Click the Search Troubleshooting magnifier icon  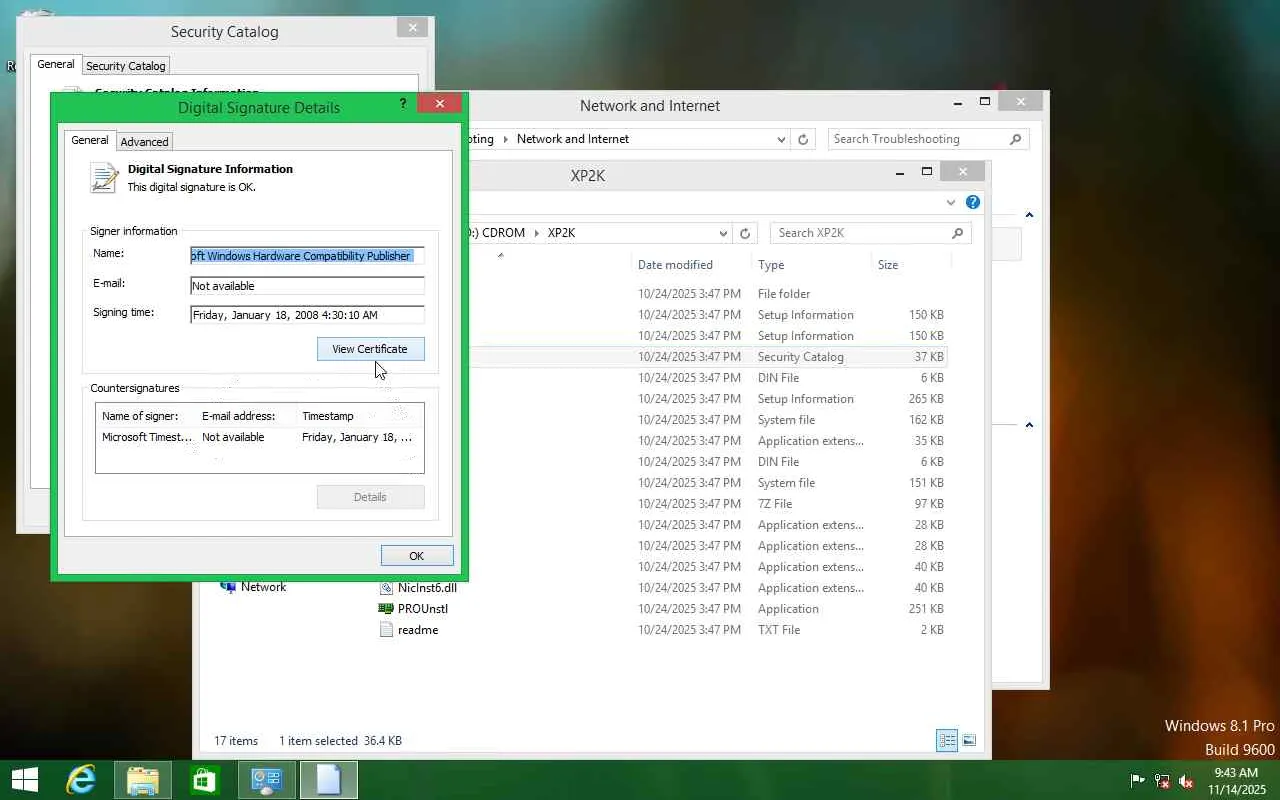point(1015,139)
